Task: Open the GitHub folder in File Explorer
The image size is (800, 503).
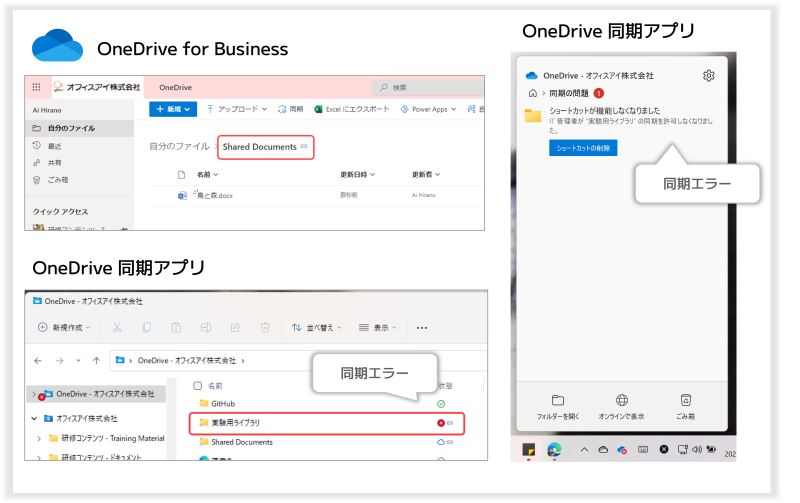Action: pyautogui.click(x=223, y=404)
